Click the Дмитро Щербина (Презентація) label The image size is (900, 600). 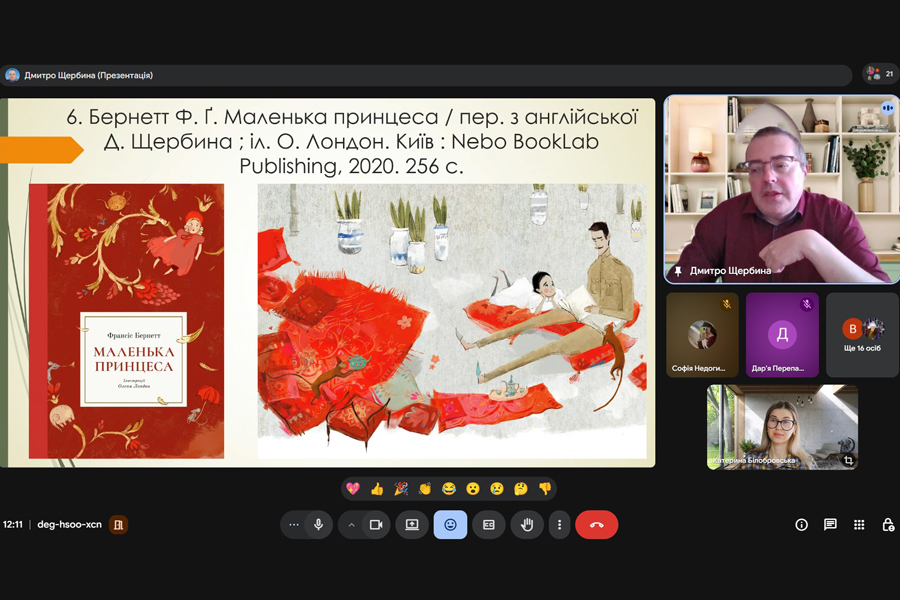pos(88,75)
